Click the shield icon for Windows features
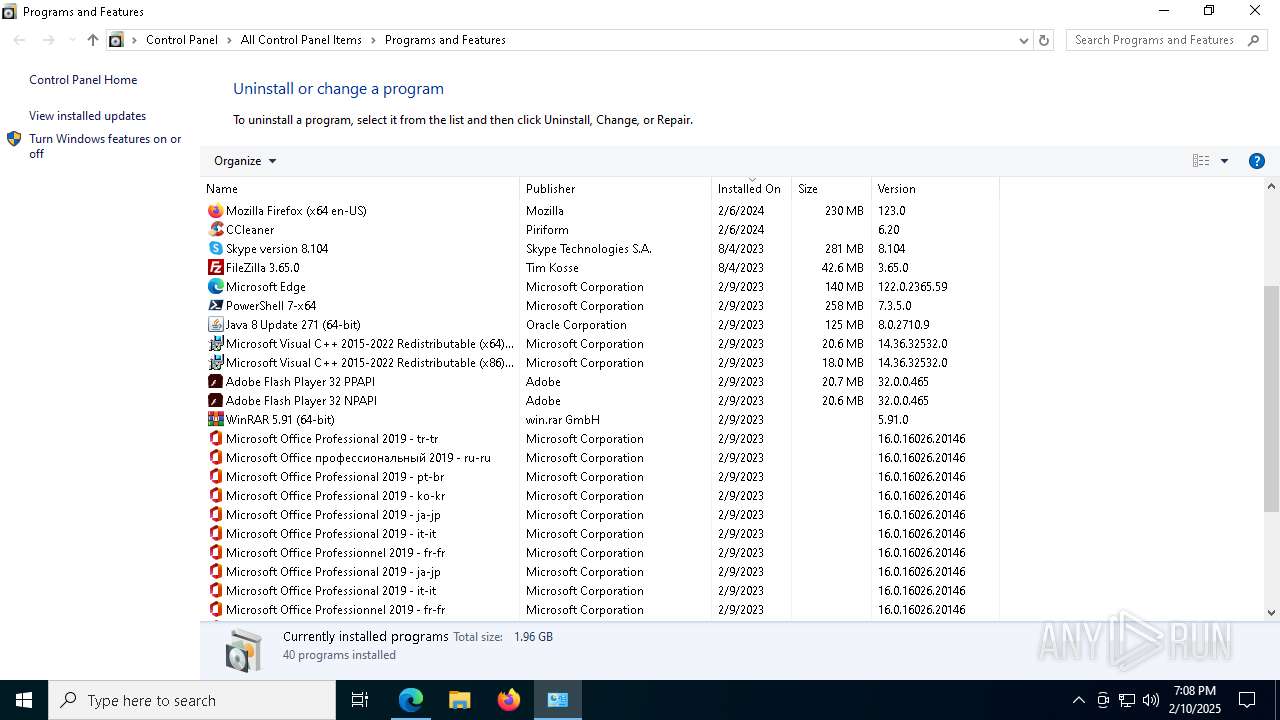The image size is (1280, 720). click(x=14, y=139)
